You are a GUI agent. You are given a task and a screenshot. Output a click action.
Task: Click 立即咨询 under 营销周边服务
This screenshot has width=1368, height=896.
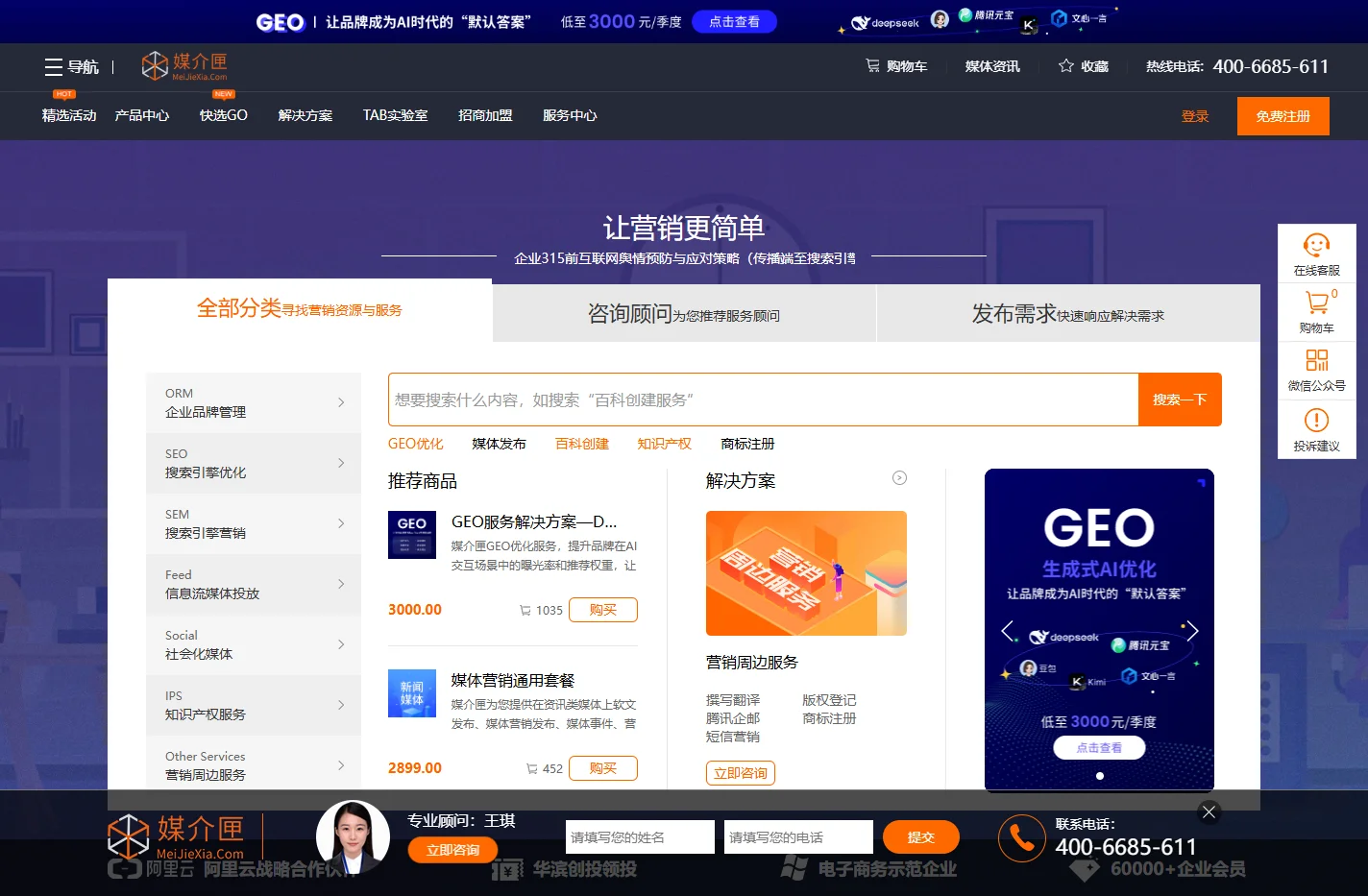click(741, 773)
